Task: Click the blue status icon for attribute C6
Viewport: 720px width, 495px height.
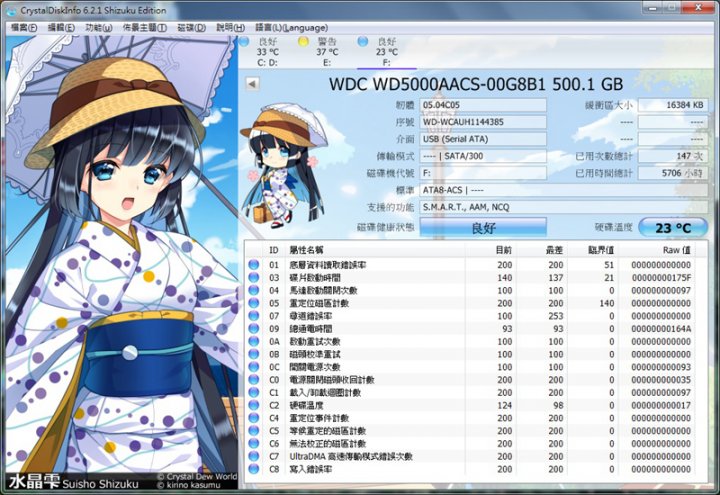Action: [253, 444]
